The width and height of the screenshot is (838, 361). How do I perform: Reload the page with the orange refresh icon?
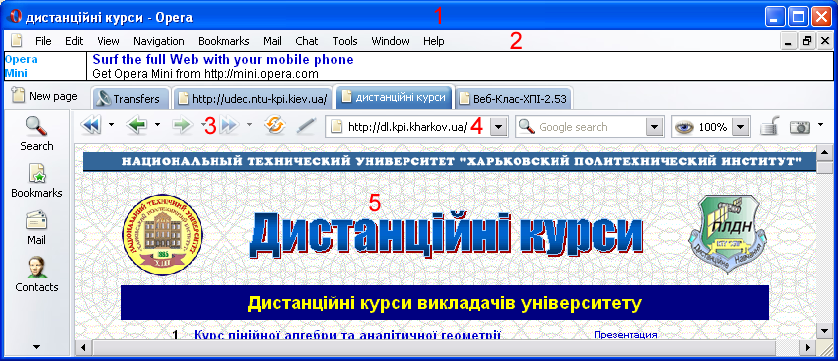pyautogui.click(x=275, y=126)
